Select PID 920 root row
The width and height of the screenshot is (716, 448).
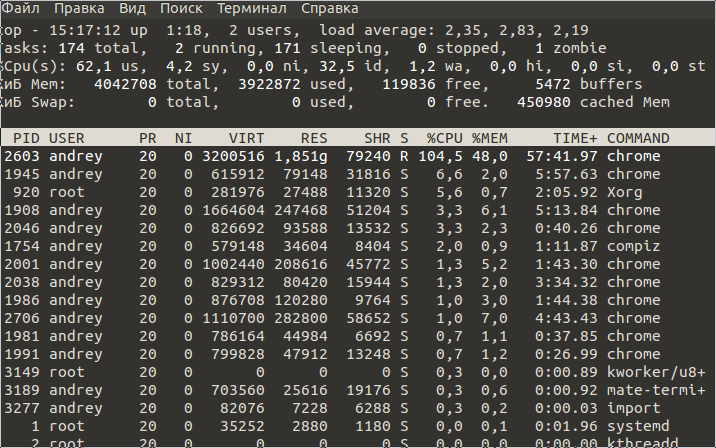358,192
